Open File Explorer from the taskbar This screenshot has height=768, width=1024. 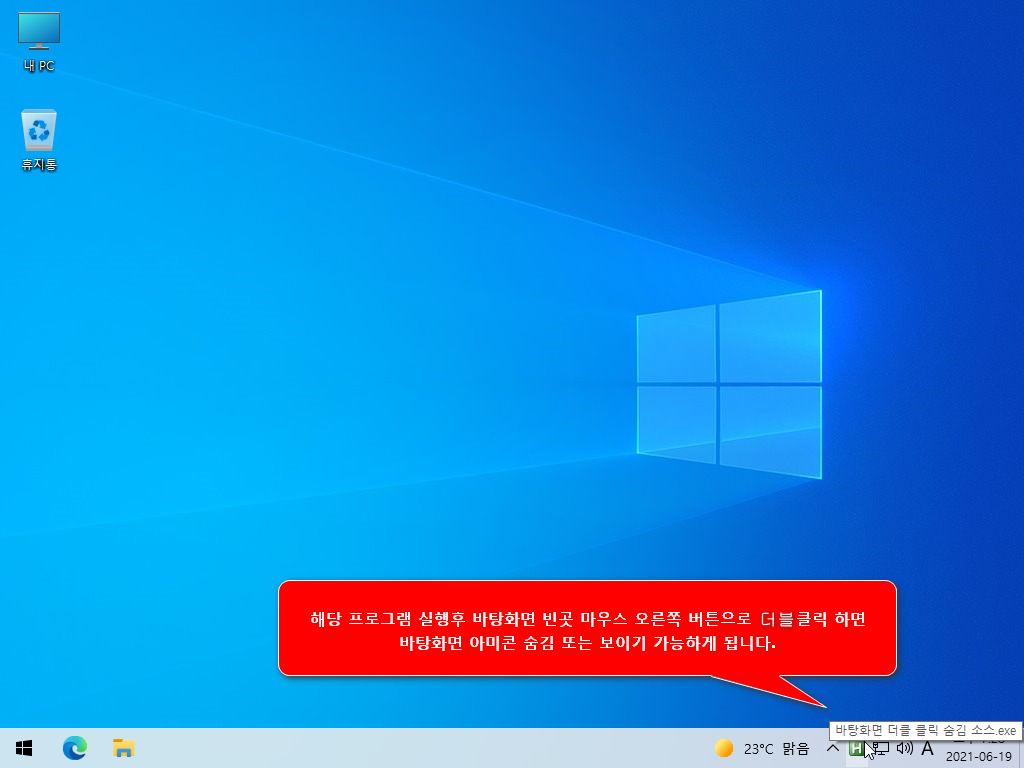123,748
